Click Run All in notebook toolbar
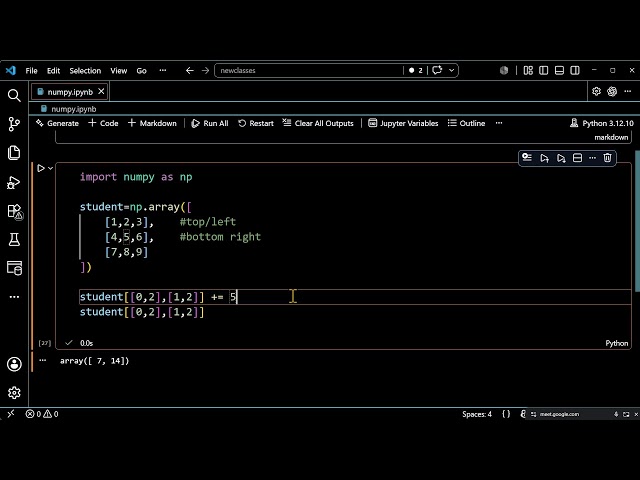640x480 pixels. (x=210, y=123)
